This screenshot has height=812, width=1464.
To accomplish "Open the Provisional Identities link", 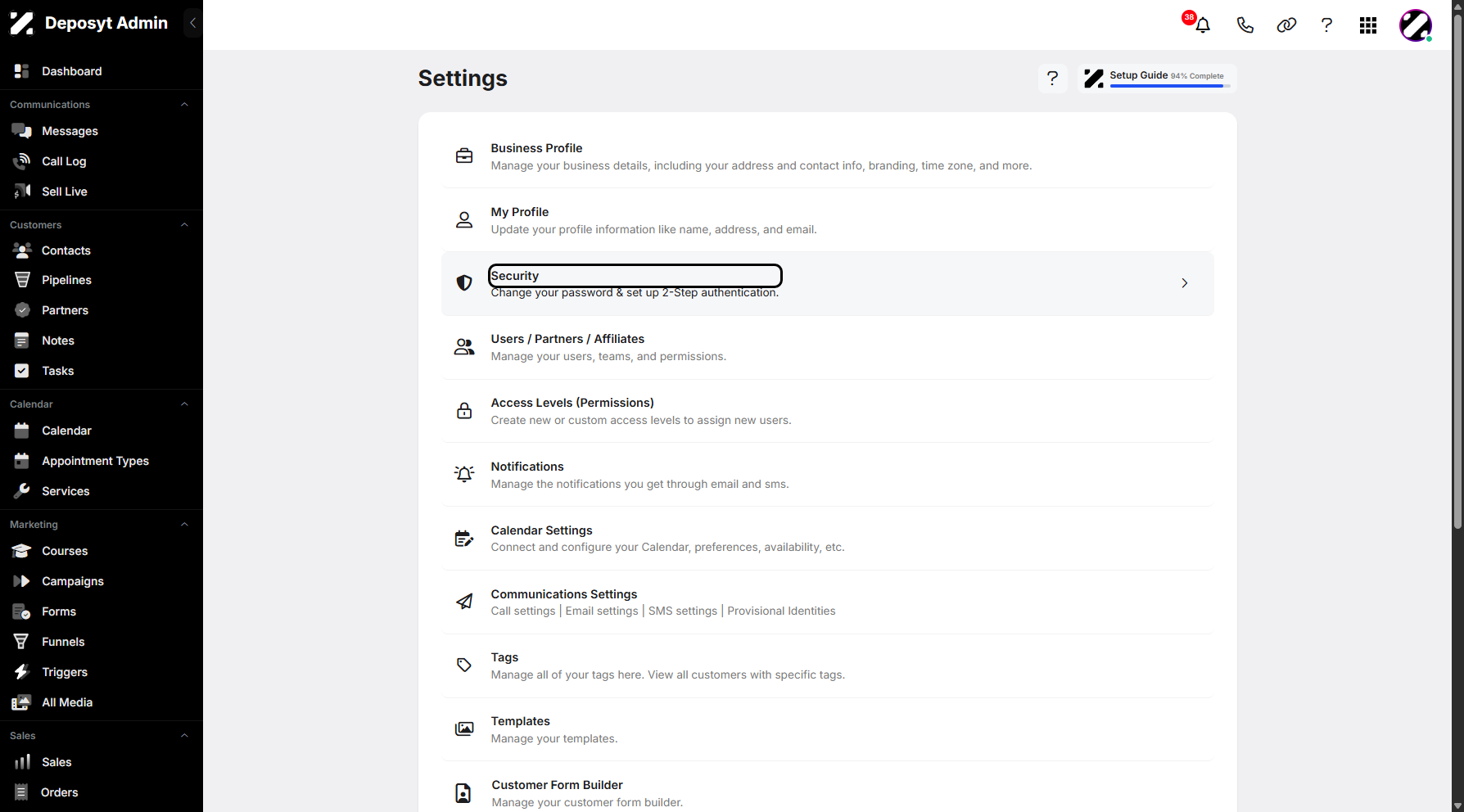I will click(x=781, y=611).
